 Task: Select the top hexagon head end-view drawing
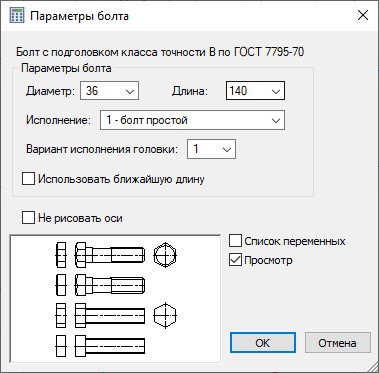[x=165, y=255]
